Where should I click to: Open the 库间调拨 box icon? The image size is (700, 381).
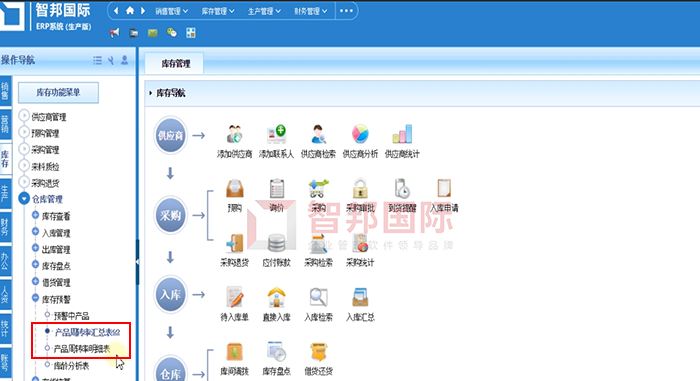coord(234,352)
